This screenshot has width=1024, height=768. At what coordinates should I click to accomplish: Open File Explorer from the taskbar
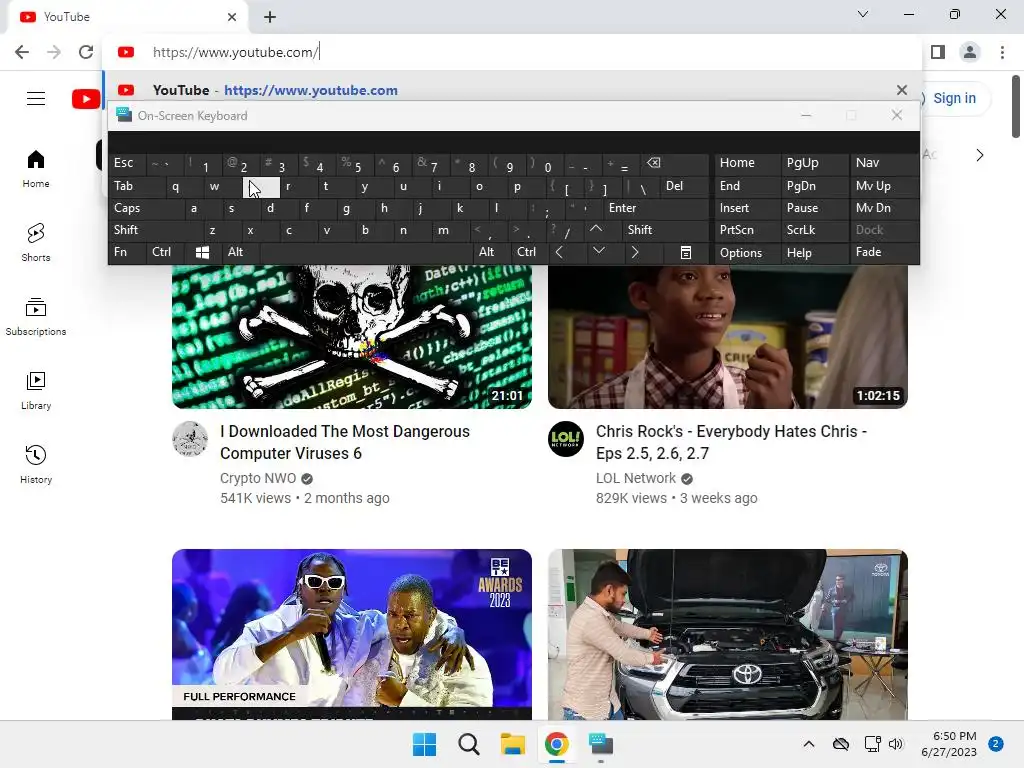point(513,744)
